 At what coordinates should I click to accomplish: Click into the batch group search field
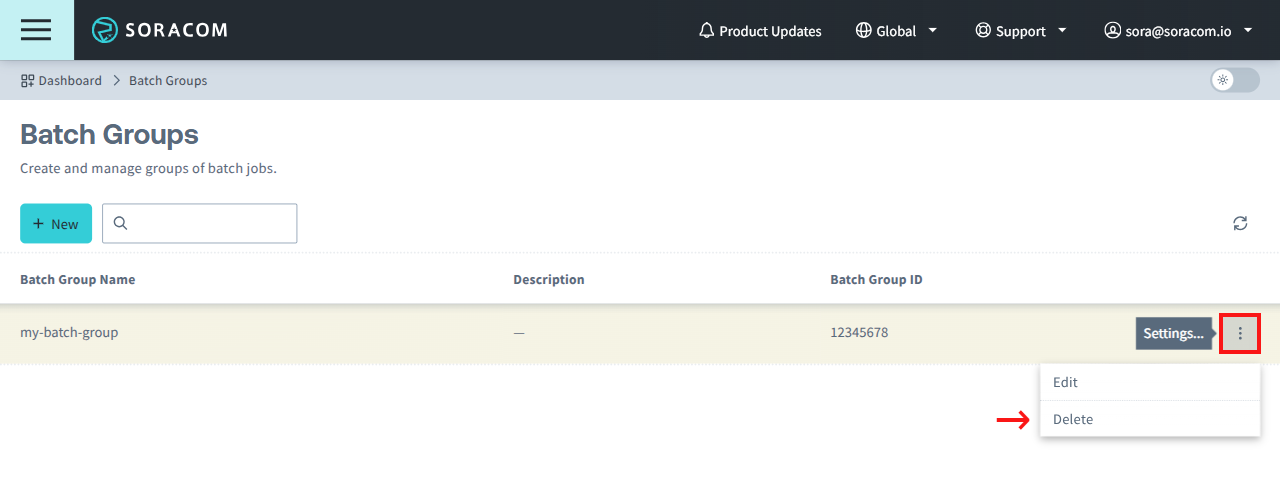(x=212, y=223)
